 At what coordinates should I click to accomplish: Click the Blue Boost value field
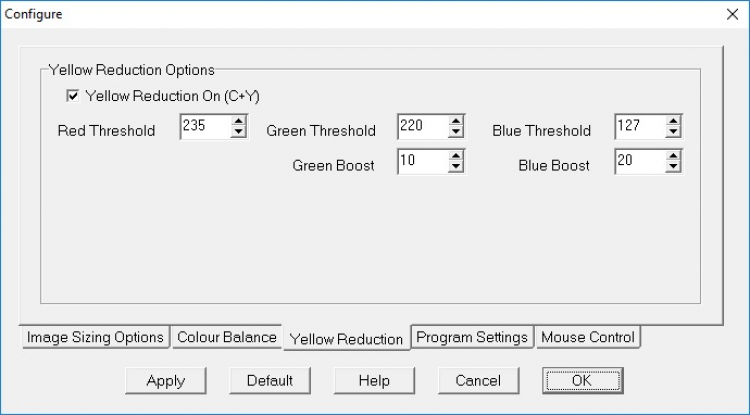pos(640,162)
